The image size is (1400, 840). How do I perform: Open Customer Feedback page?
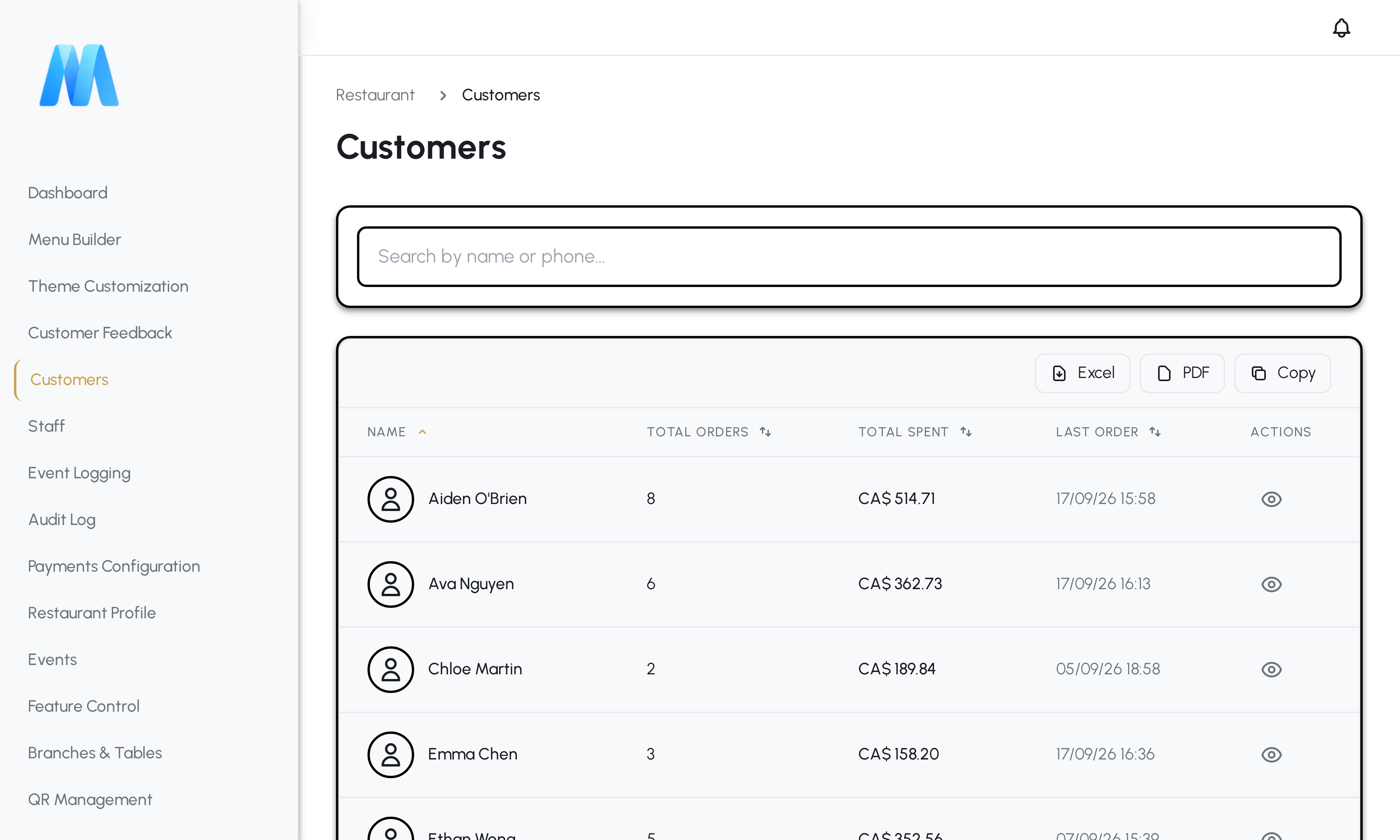point(100,333)
